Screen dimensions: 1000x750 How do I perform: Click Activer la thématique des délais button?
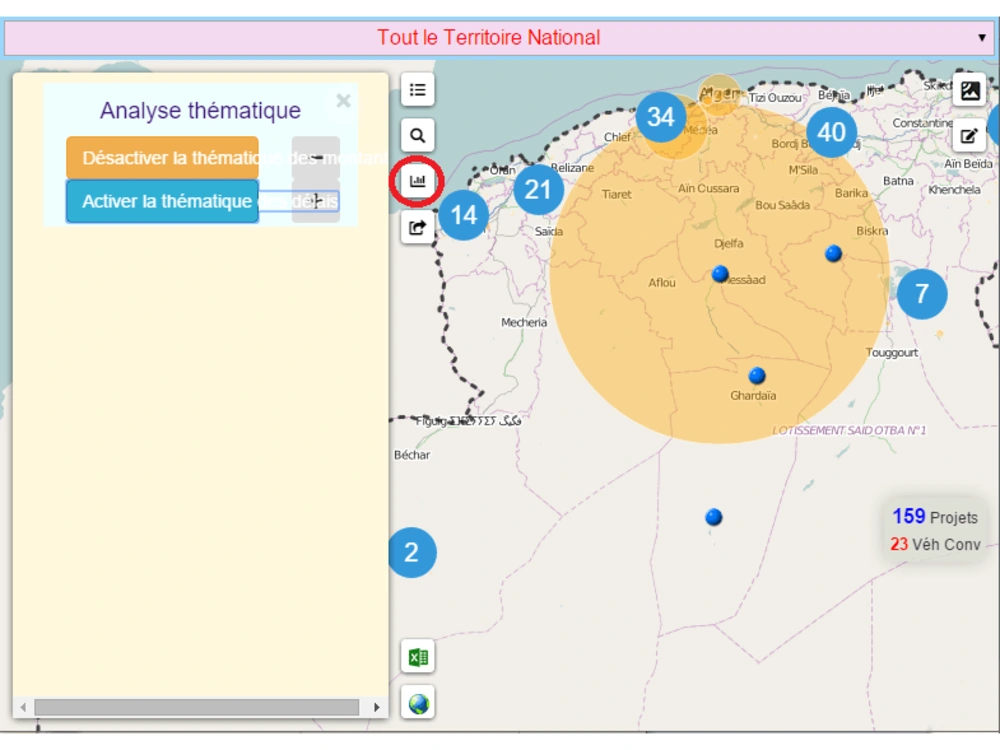click(163, 202)
